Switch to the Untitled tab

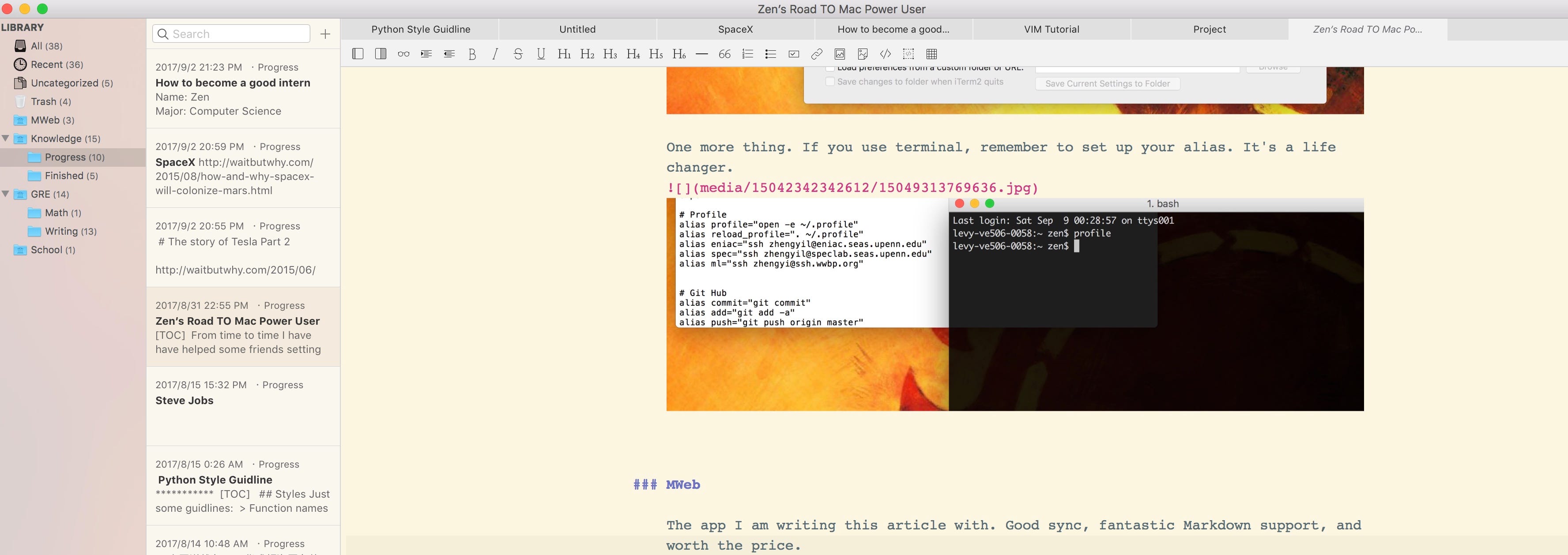pos(577,29)
